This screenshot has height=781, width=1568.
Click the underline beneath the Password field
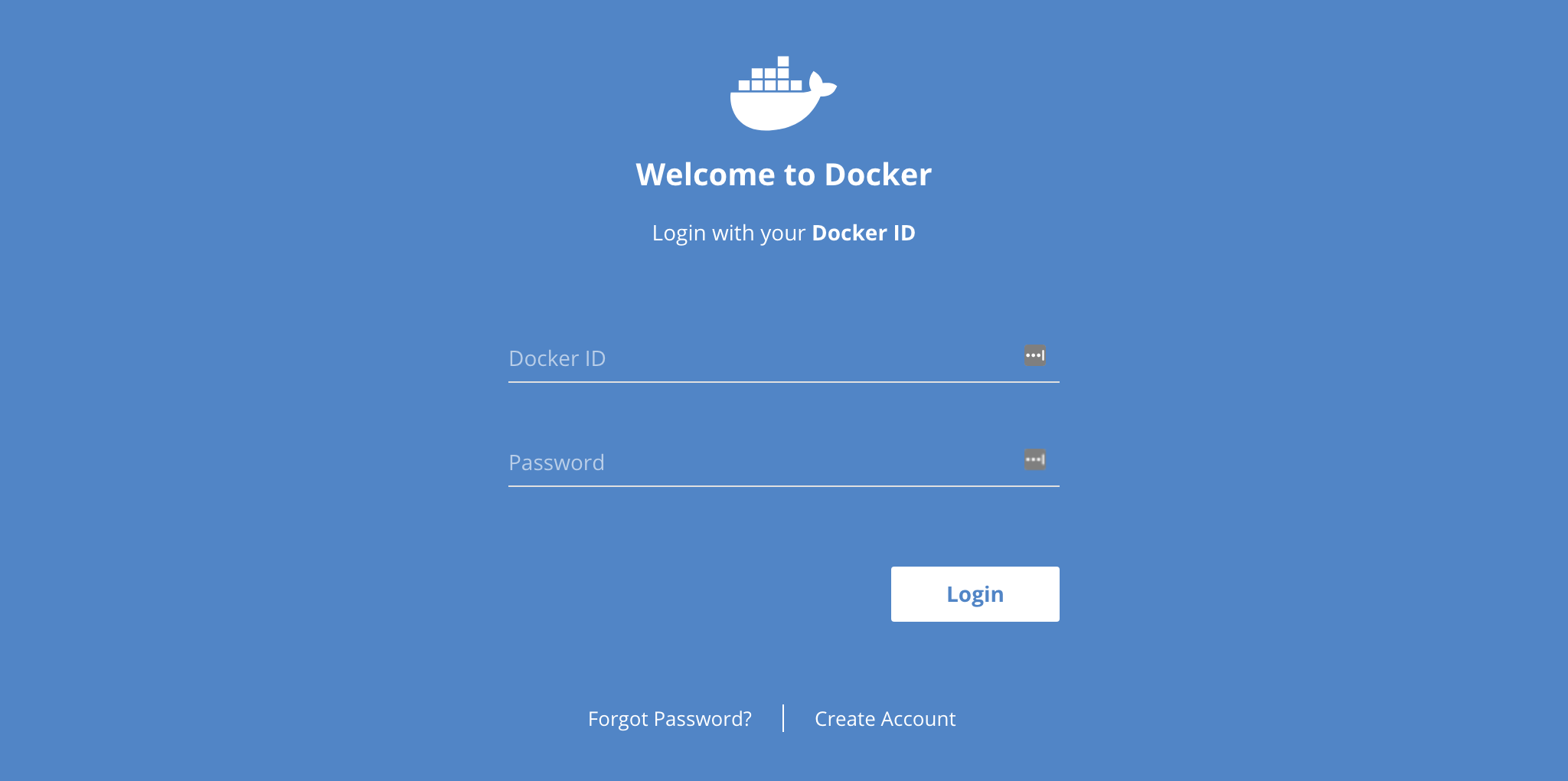pos(783,485)
